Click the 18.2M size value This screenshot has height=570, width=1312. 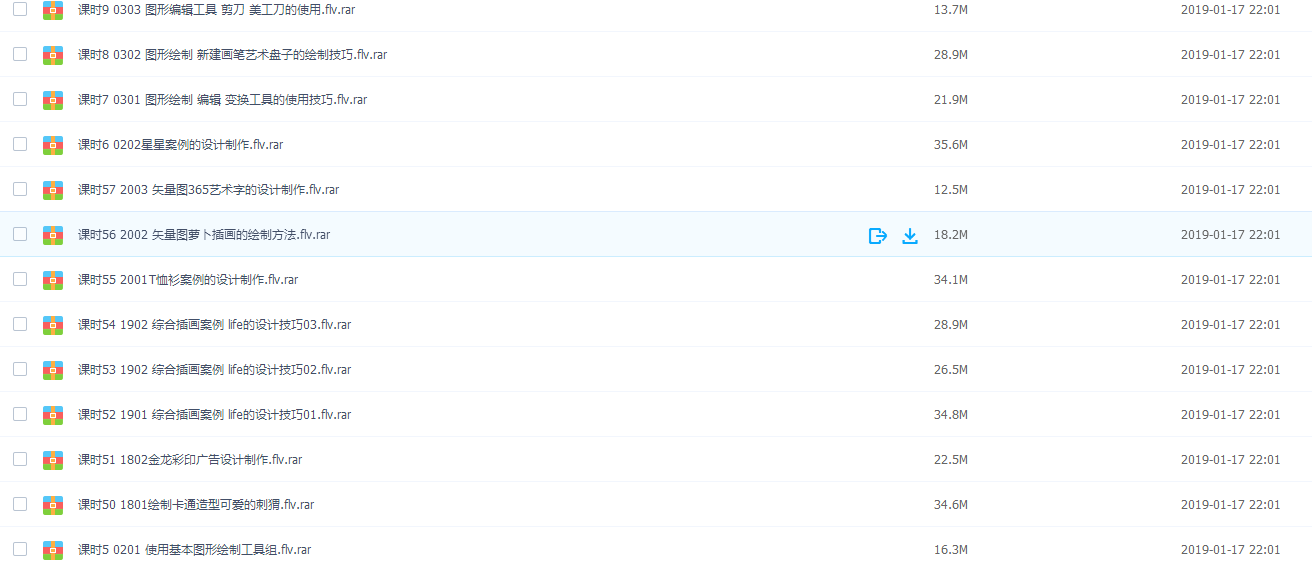[x=950, y=235]
